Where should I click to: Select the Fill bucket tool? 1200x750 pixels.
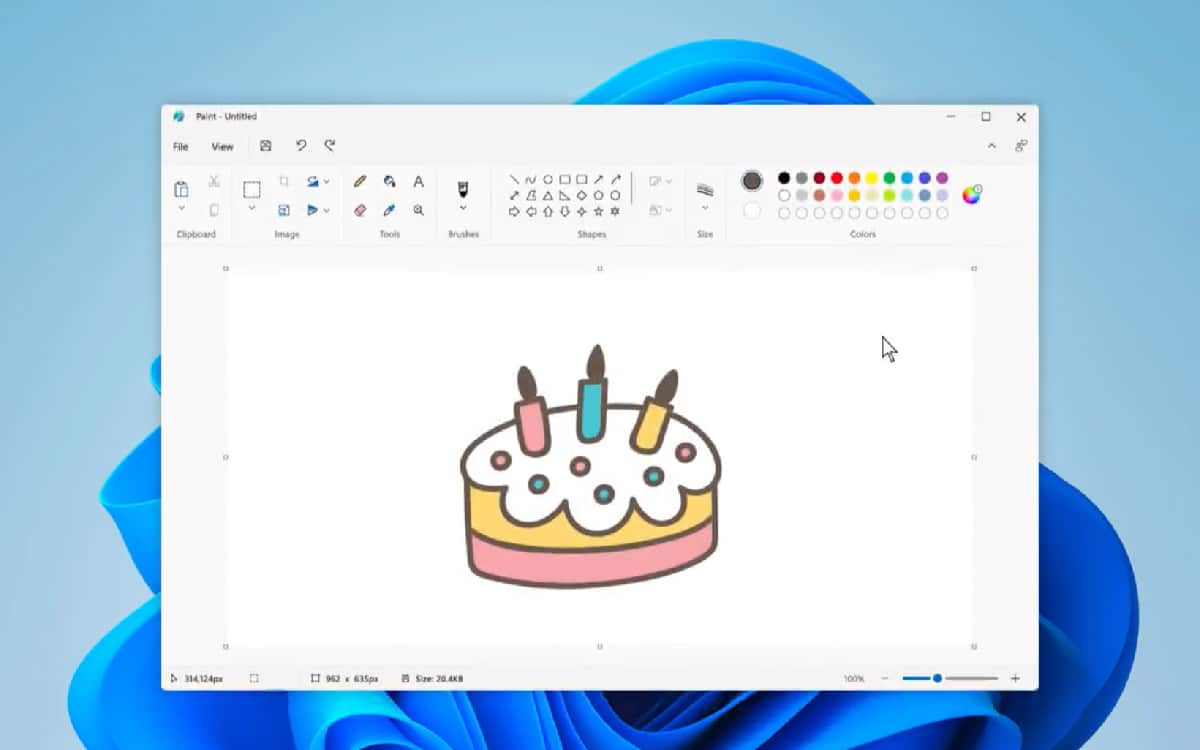389,181
